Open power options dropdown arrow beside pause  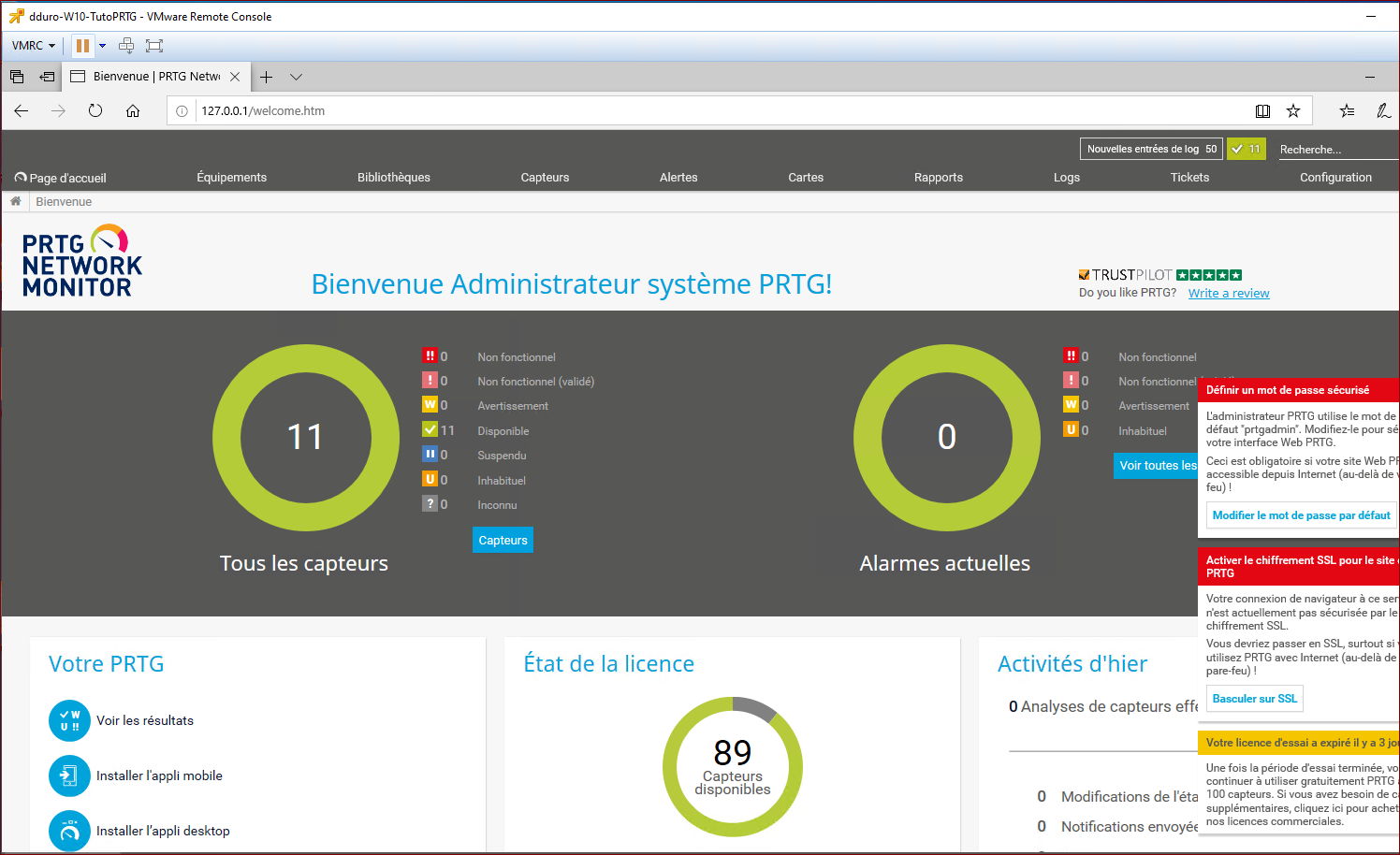pyautogui.click(x=102, y=45)
